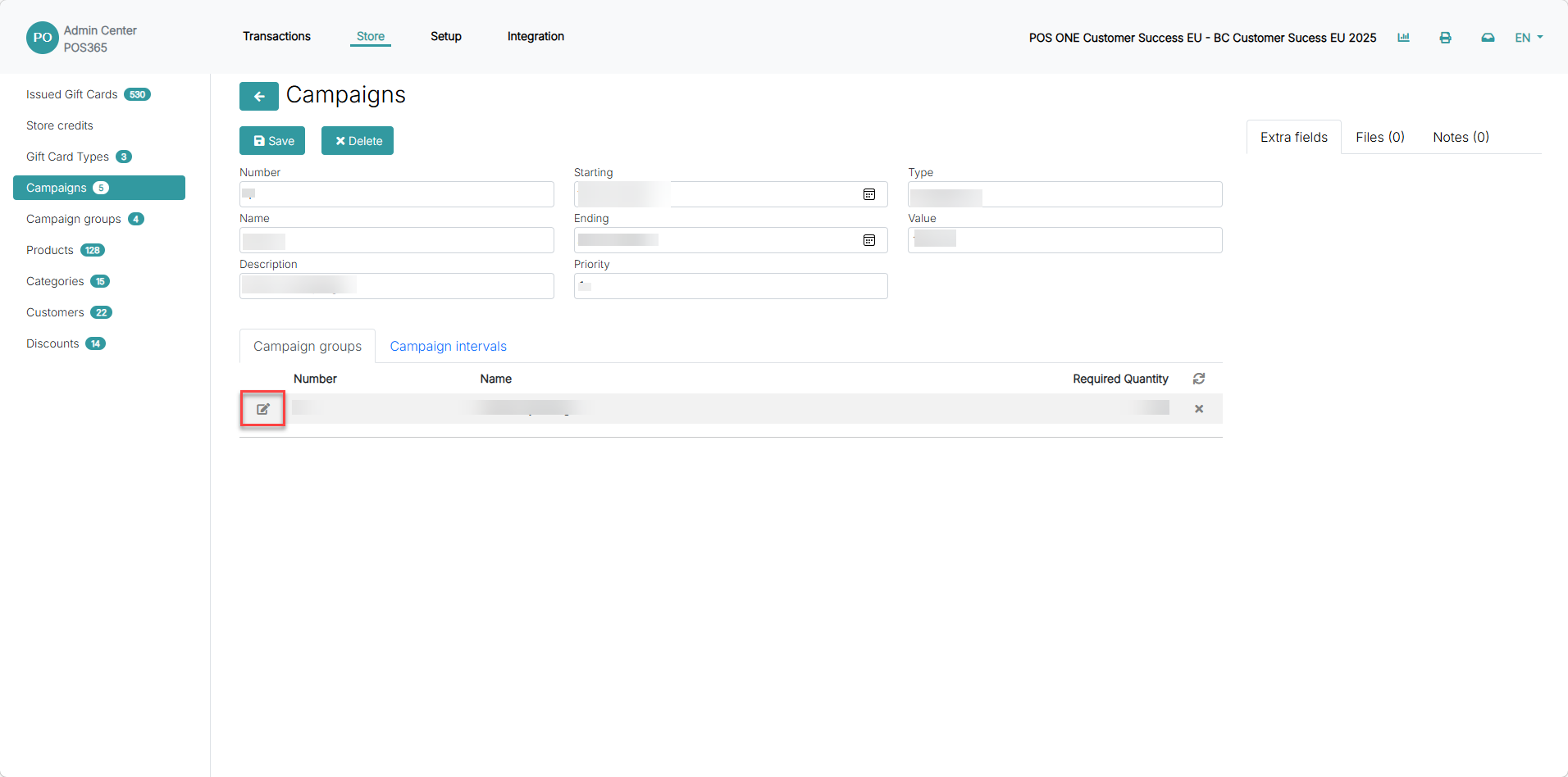Open Customers in the sidebar
The width and height of the screenshot is (1568, 777).
[69, 312]
